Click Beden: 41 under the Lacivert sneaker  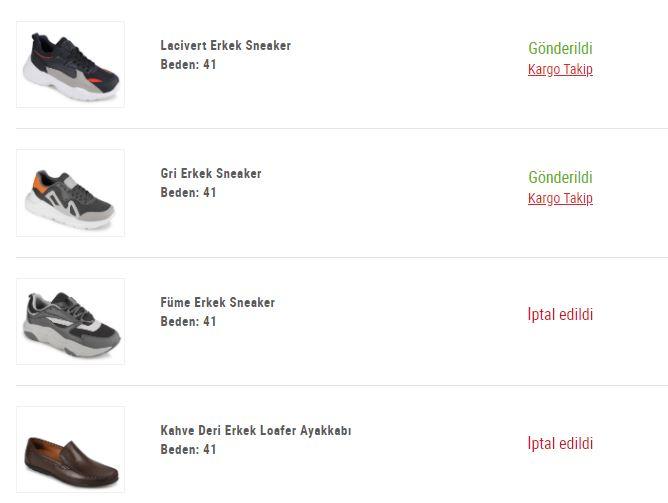188,65
